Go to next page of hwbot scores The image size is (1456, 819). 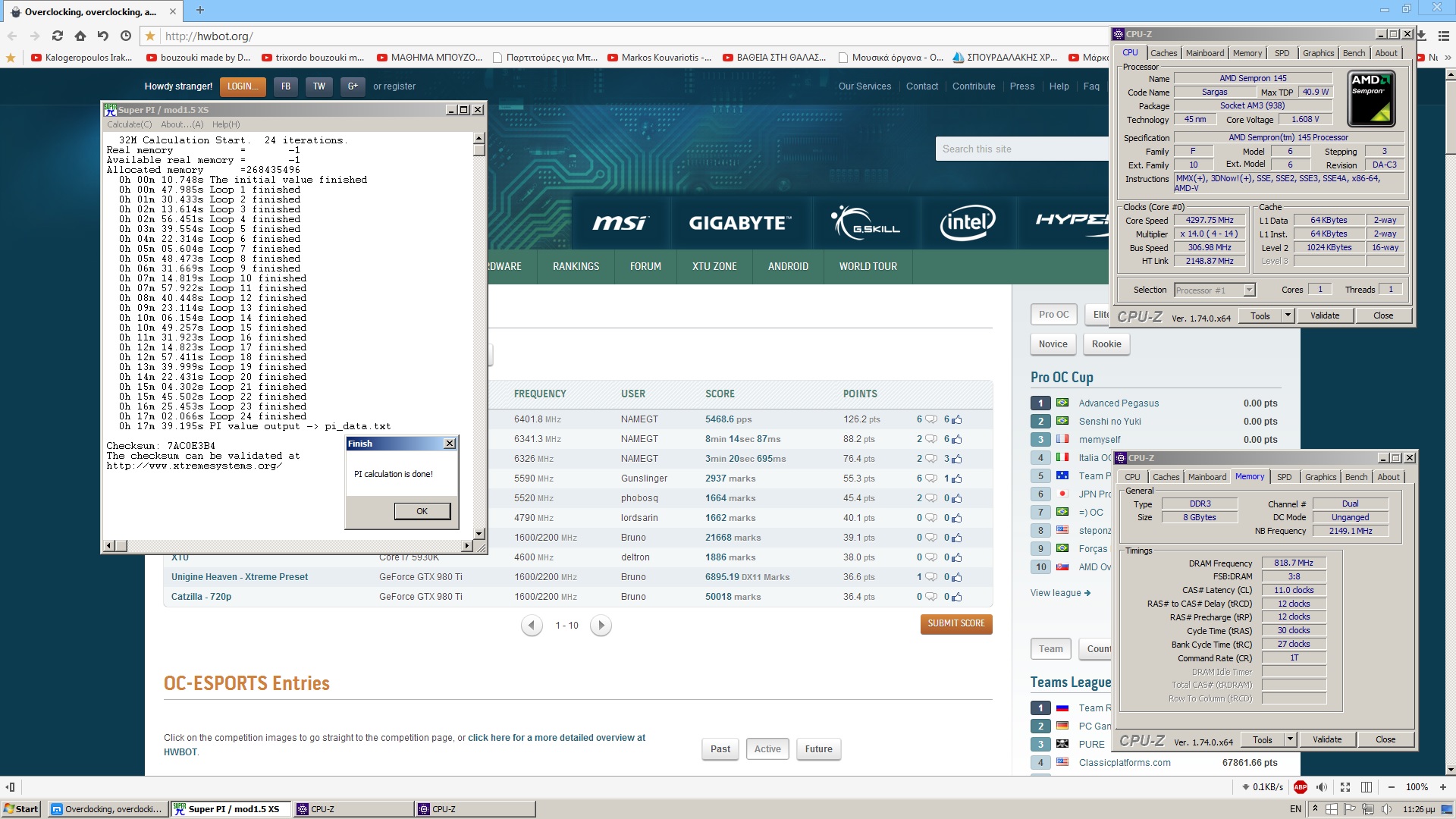[601, 626]
